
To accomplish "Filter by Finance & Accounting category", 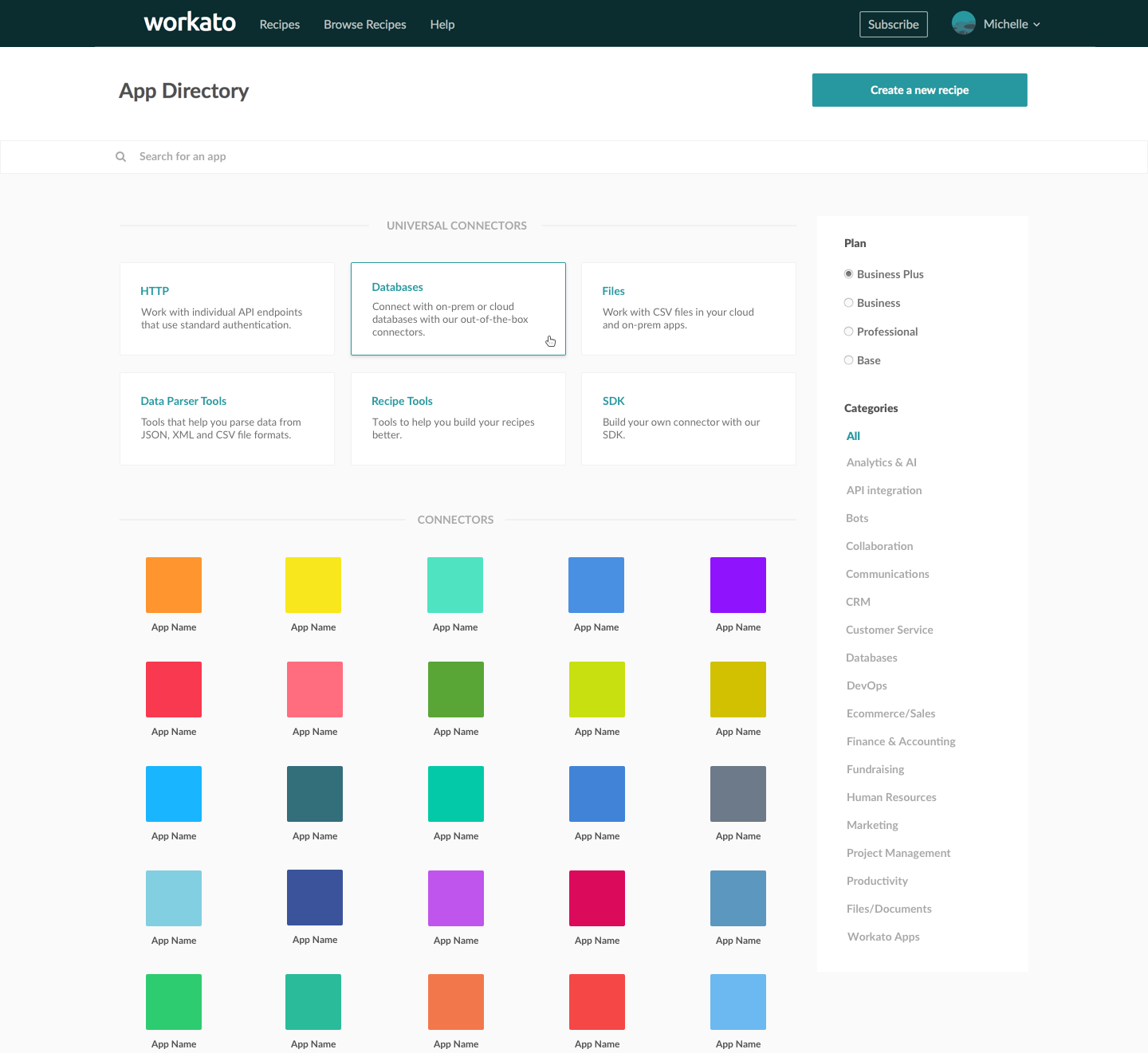I will point(901,741).
